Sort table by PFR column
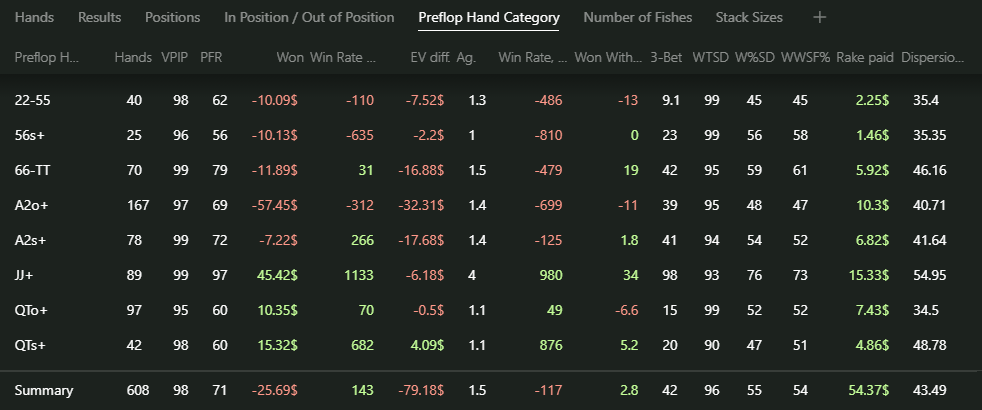The width and height of the screenshot is (982, 410). tap(211, 58)
